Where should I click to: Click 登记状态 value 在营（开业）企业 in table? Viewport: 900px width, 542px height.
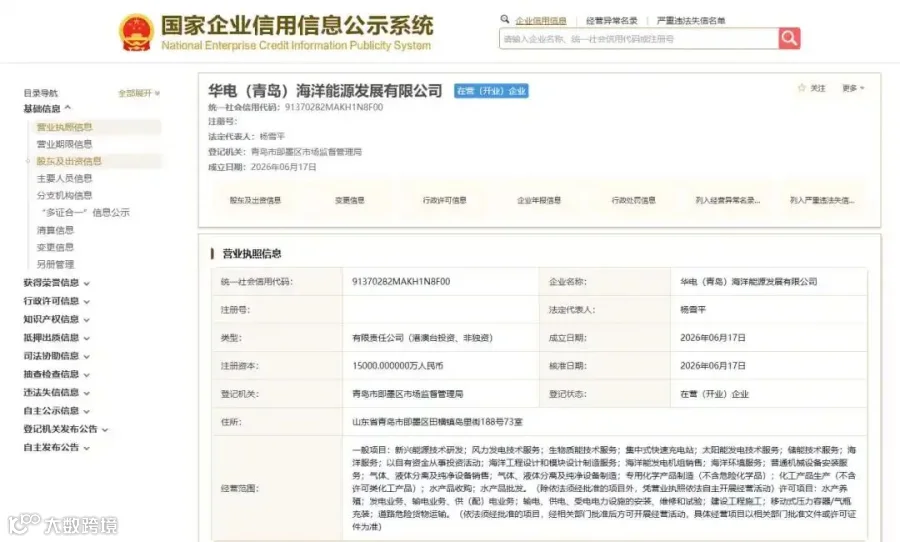[714, 394]
